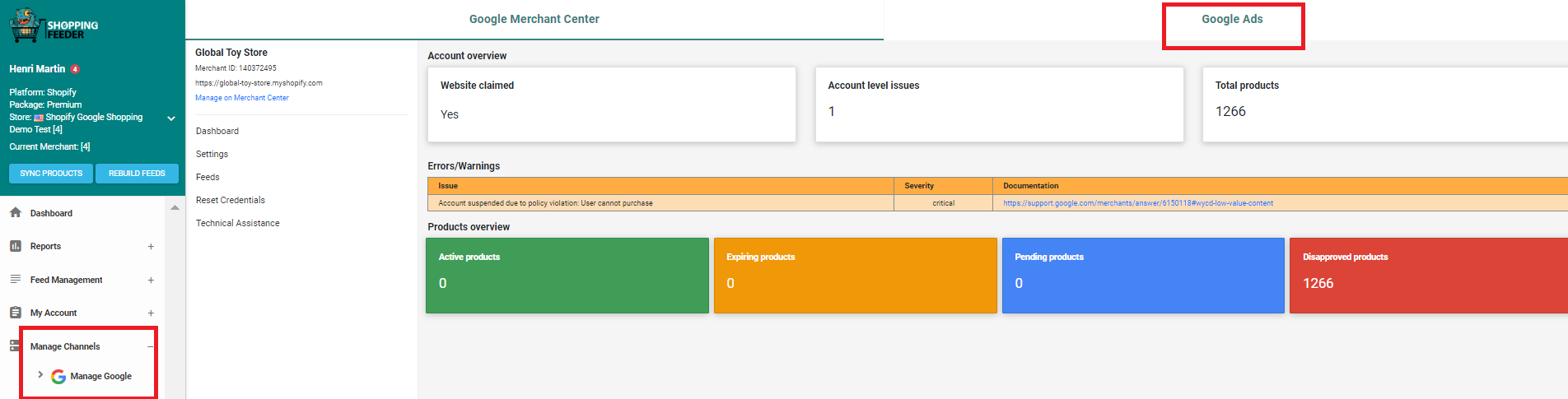Click the My Account clipboard icon
1568x399 pixels.
[15, 313]
